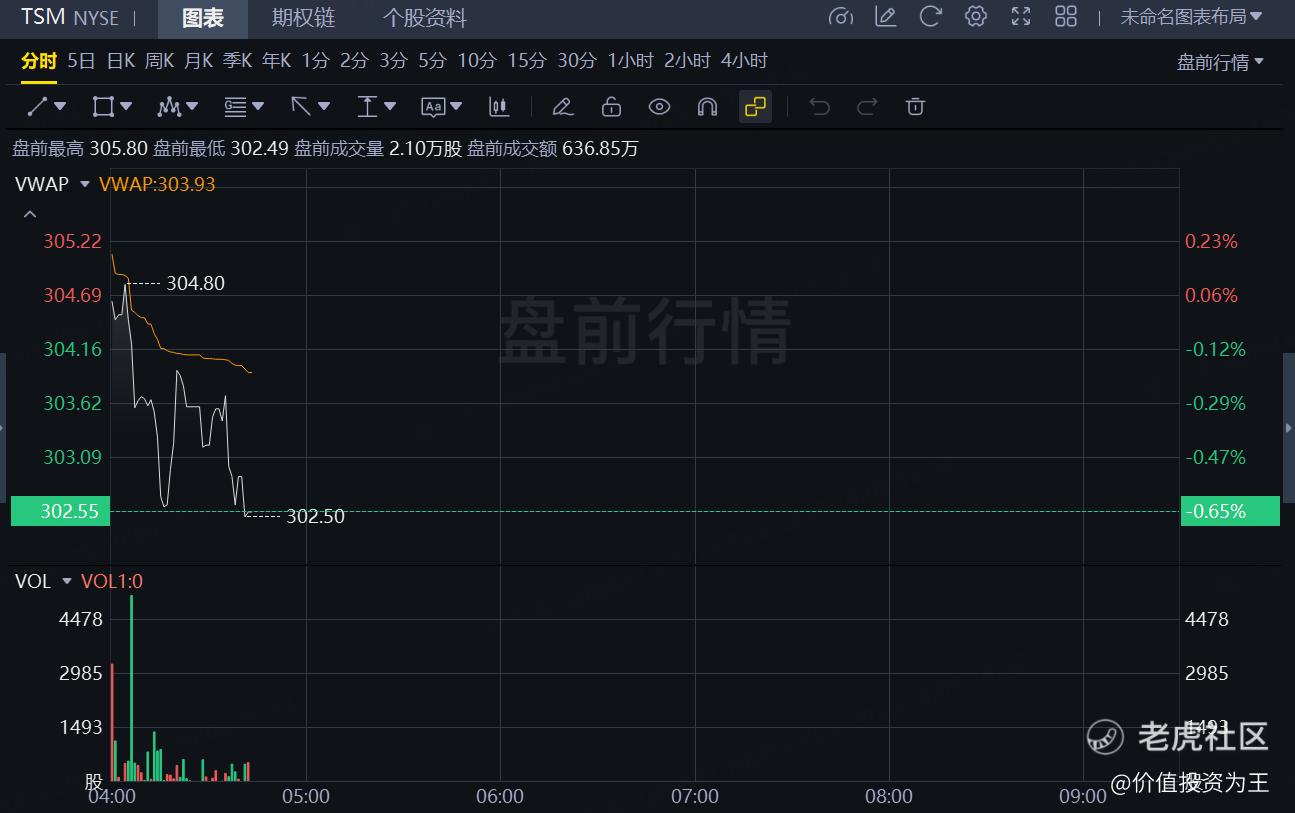Image resolution: width=1295 pixels, height=813 pixels.
Task: Open chart settings gear icon
Action: pyautogui.click(x=975, y=16)
